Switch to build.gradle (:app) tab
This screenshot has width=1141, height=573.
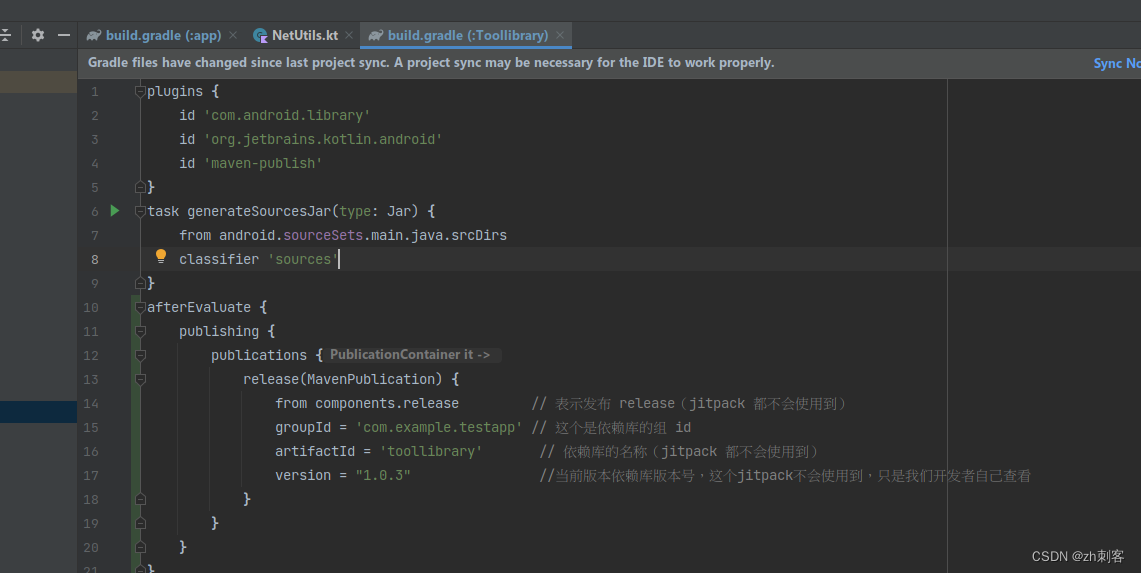click(163, 35)
